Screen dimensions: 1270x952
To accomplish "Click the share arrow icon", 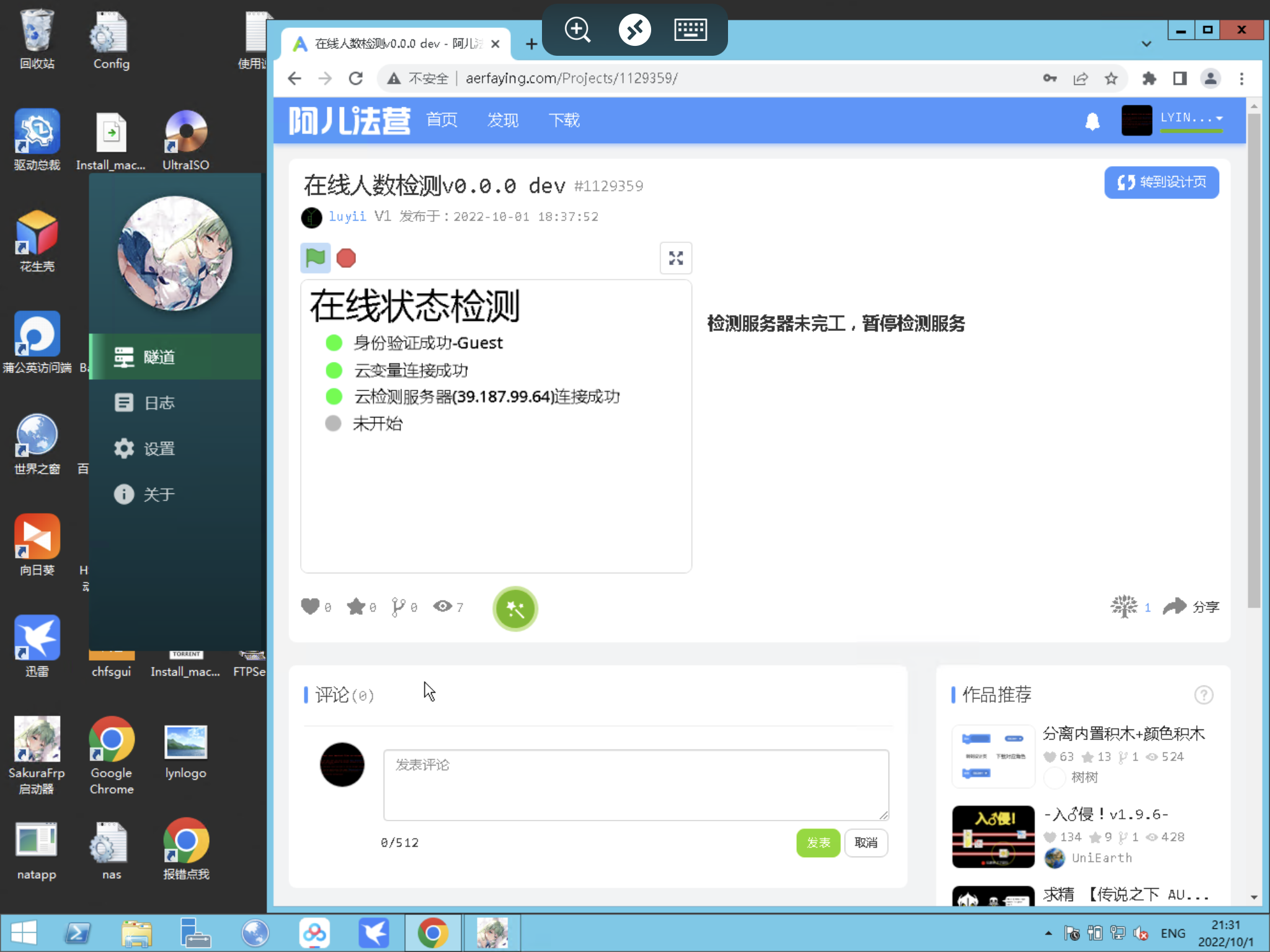I will [1174, 606].
